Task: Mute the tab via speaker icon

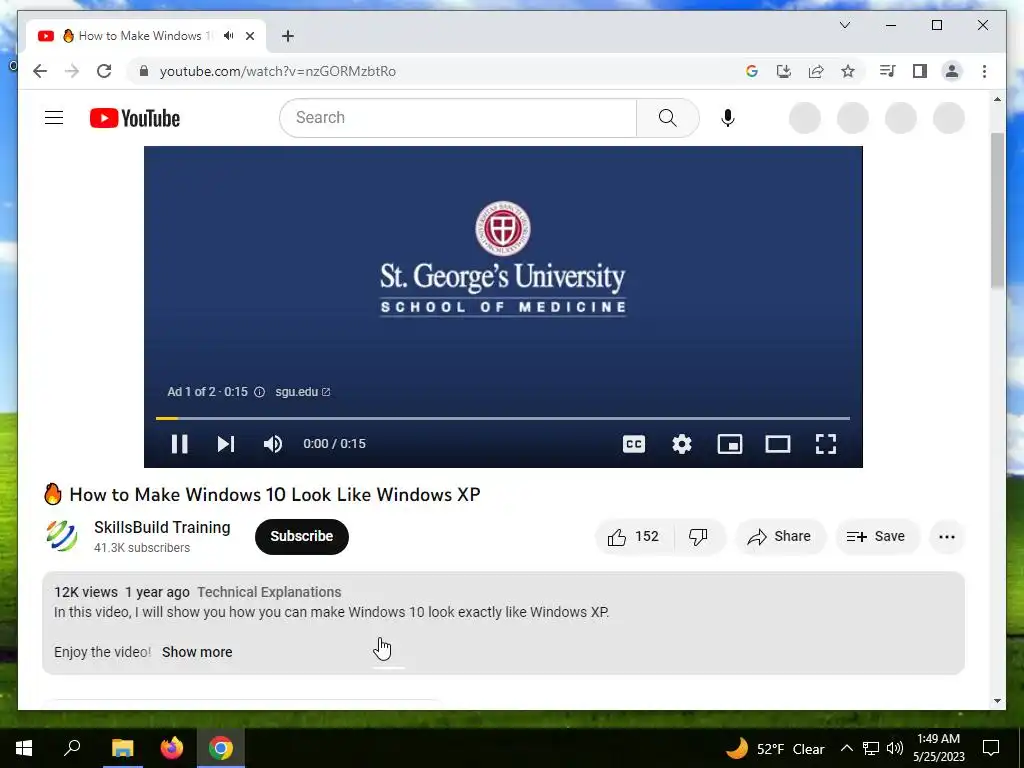Action: [228, 36]
